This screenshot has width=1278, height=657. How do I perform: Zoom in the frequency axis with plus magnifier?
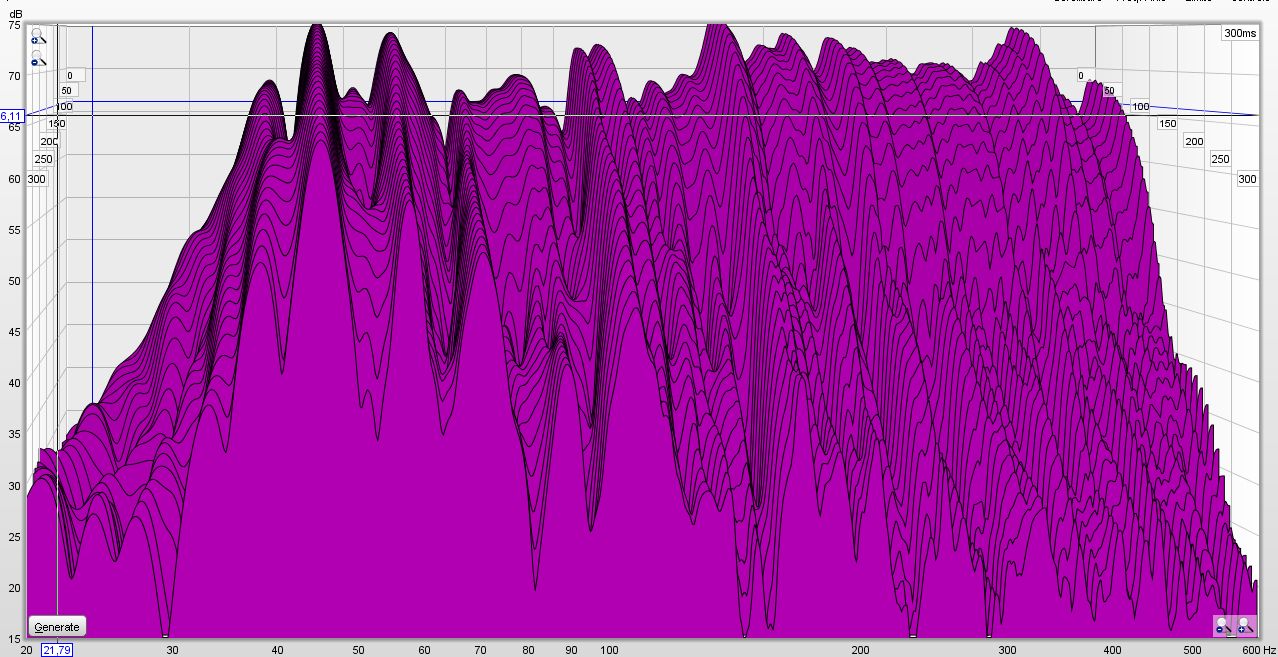click(1245, 627)
